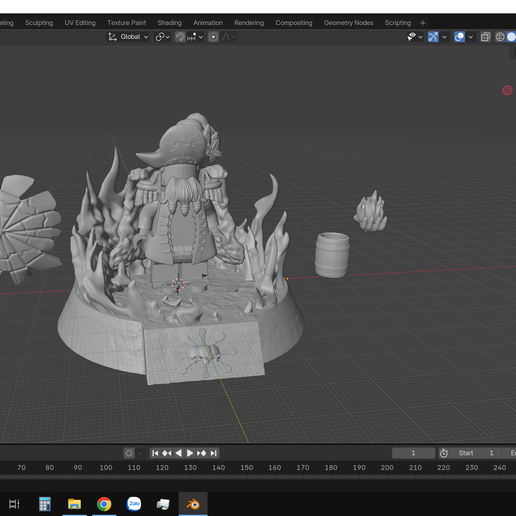
Task: Open Zalo from the taskbar
Action: (134, 504)
